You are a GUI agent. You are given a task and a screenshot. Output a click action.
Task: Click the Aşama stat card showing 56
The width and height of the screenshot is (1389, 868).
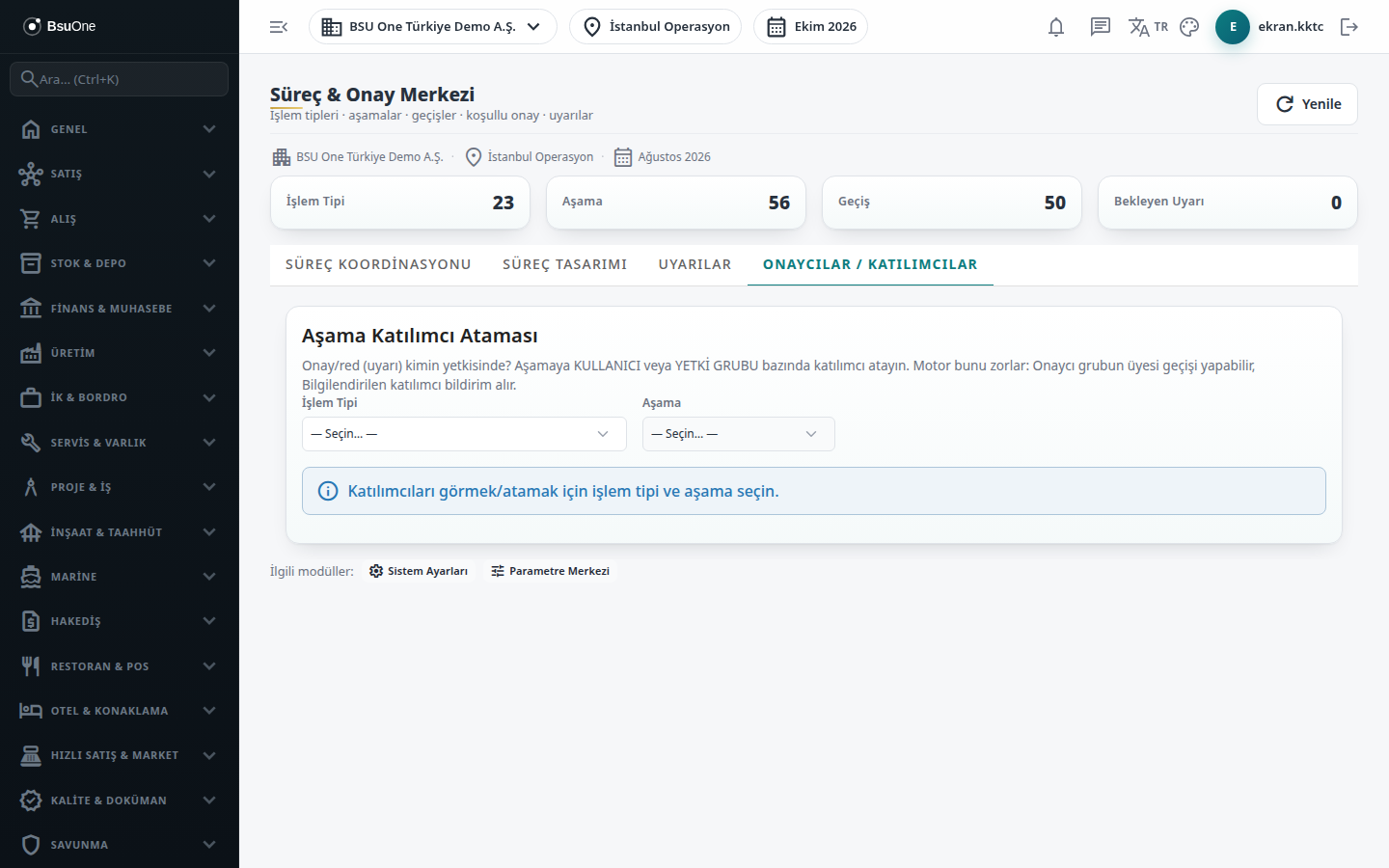click(676, 203)
